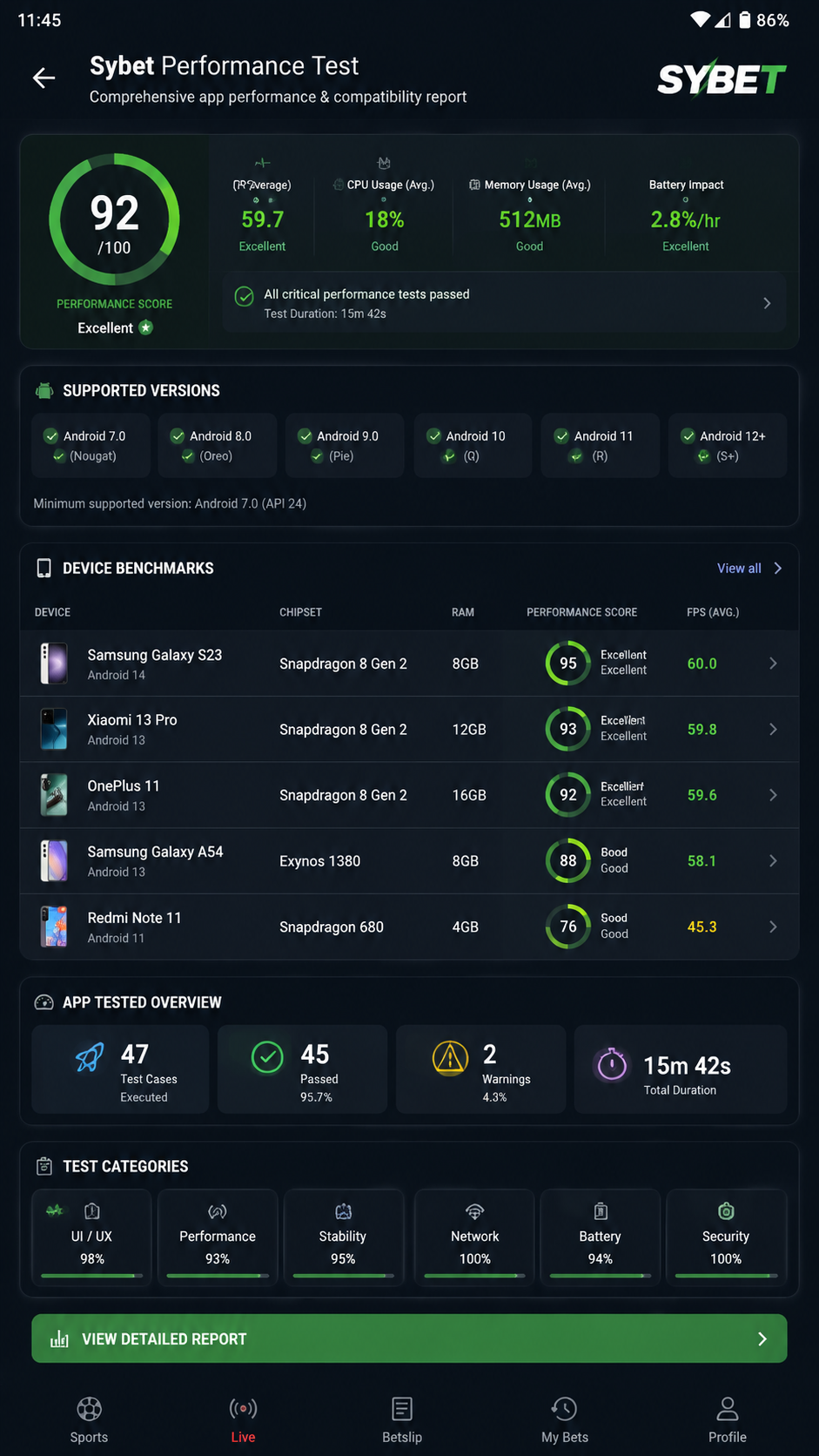This screenshot has width=819, height=1456.
Task: Tap the 'Exynos 1380' chipset cell
Action: [x=319, y=861]
